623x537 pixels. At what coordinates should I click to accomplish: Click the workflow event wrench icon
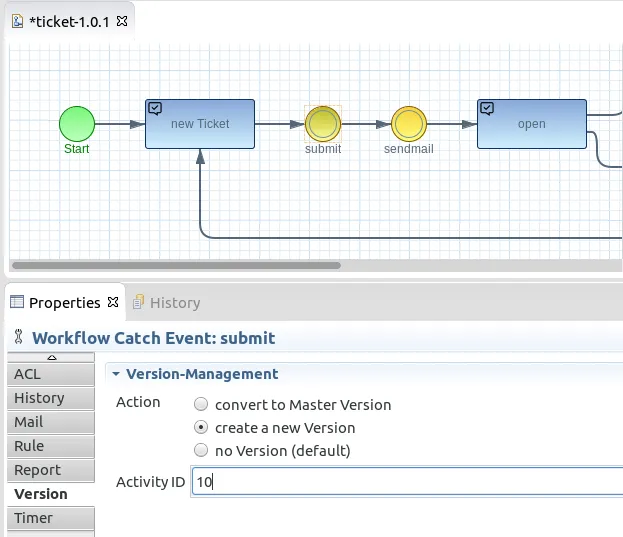coord(18,337)
